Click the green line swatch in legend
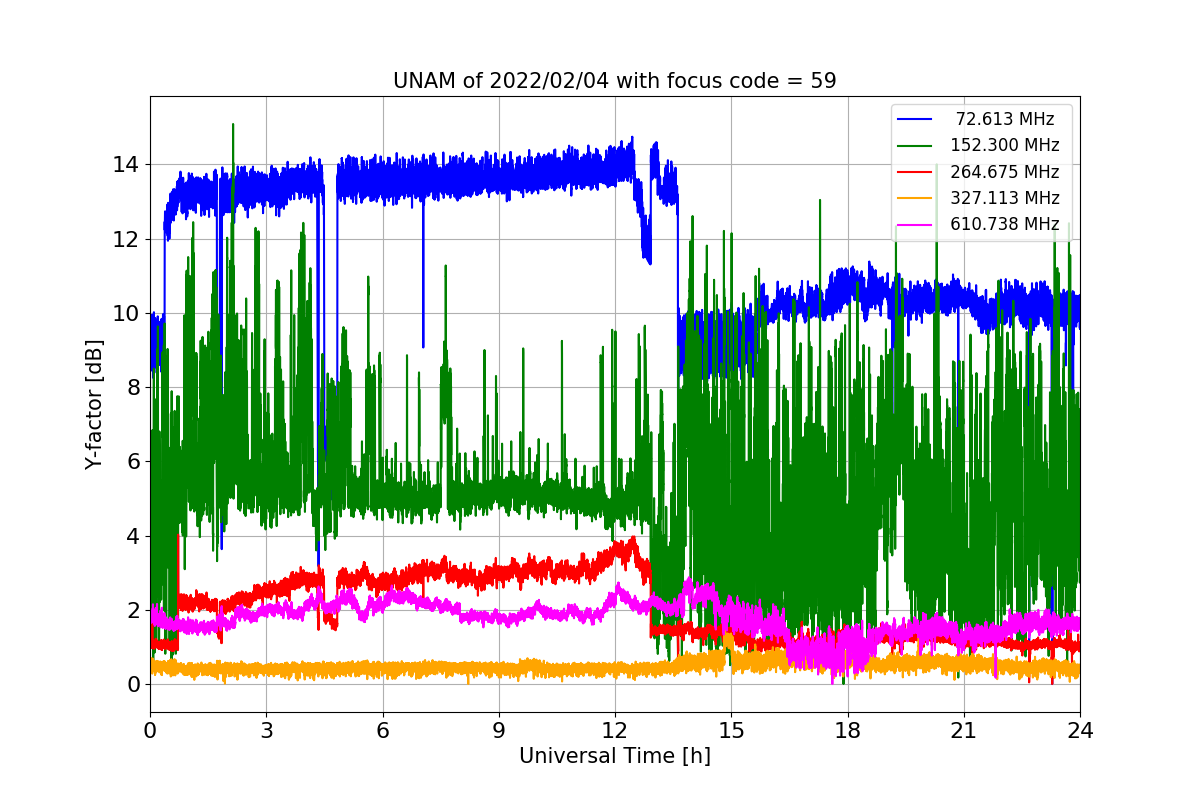Viewport: 1200px width, 800px height. point(916,145)
